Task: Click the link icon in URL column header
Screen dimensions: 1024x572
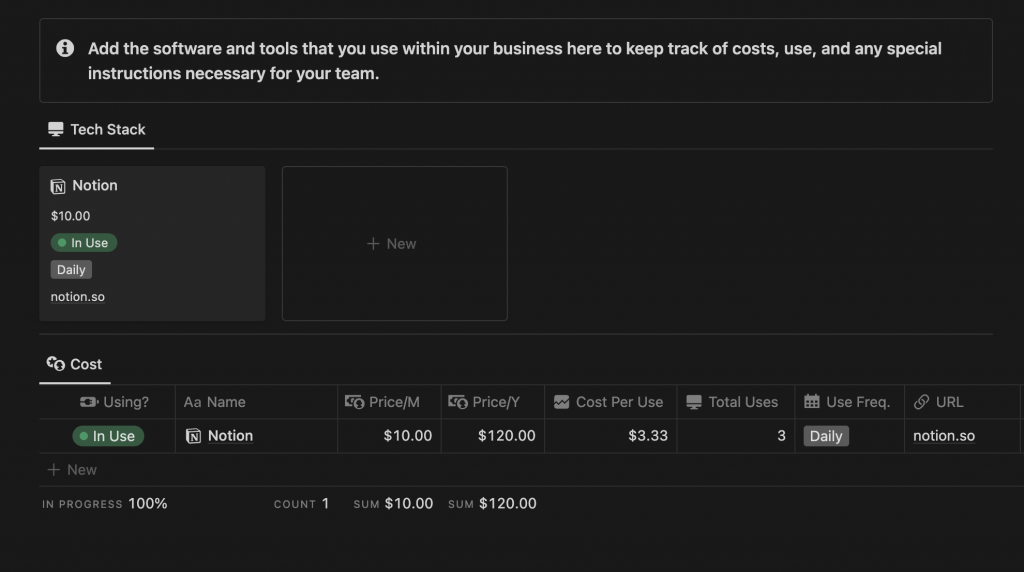Action: (x=922, y=402)
